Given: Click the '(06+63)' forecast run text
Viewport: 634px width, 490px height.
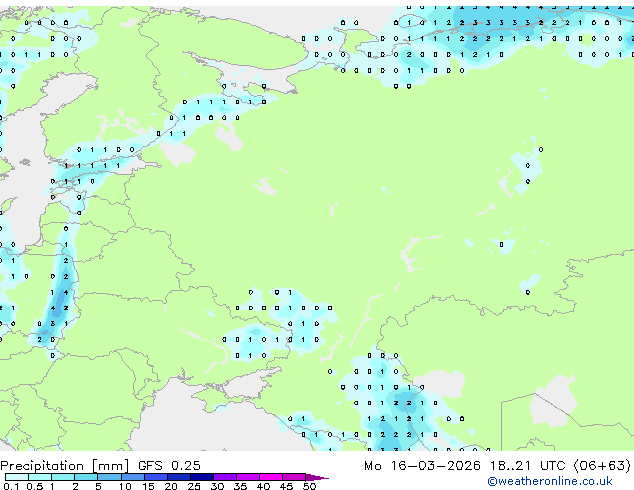Looking at the screenshot, I should pyautogui.click(x=602, y=466).
